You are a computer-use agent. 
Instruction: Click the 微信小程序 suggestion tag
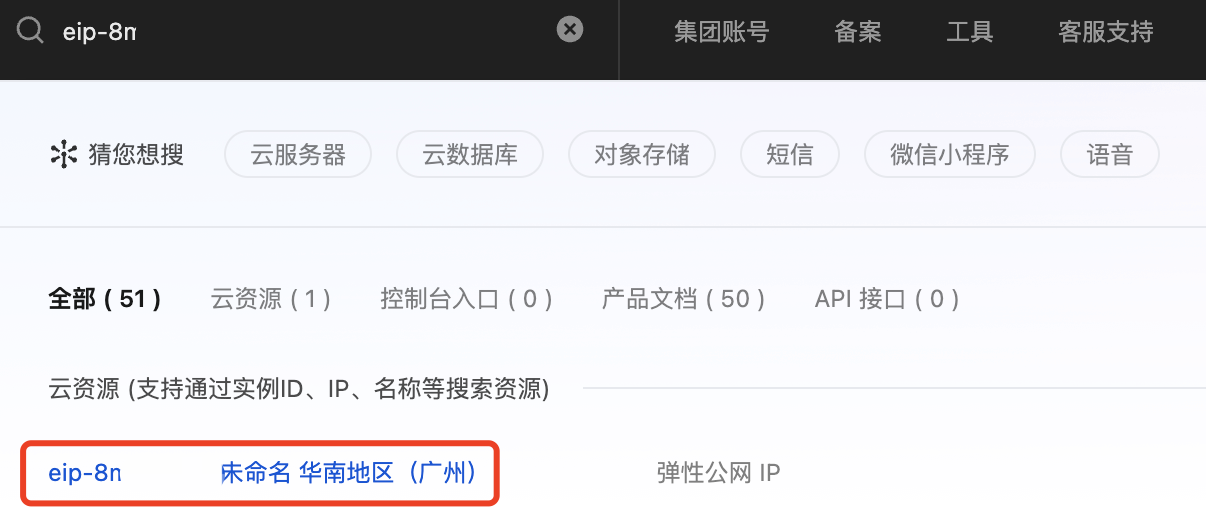point(949,155)
